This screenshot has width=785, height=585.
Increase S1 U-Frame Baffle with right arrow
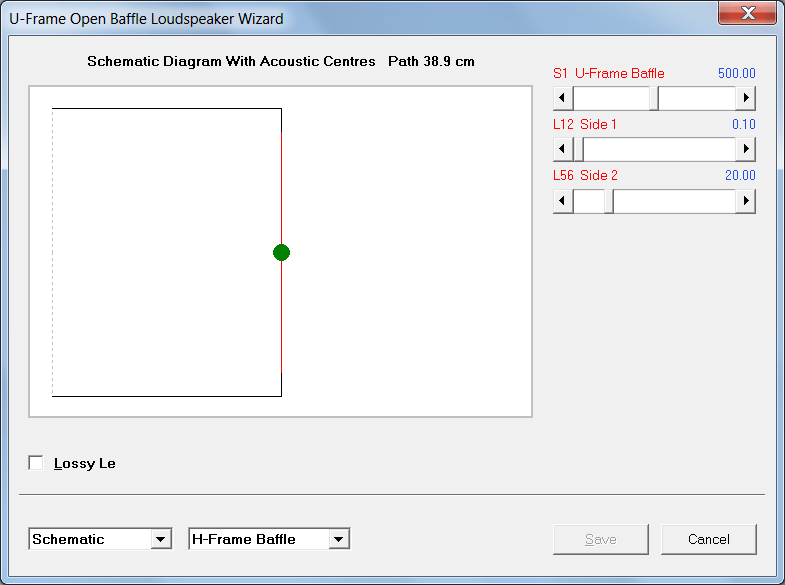pyautogui.click(x=745, y=98)
